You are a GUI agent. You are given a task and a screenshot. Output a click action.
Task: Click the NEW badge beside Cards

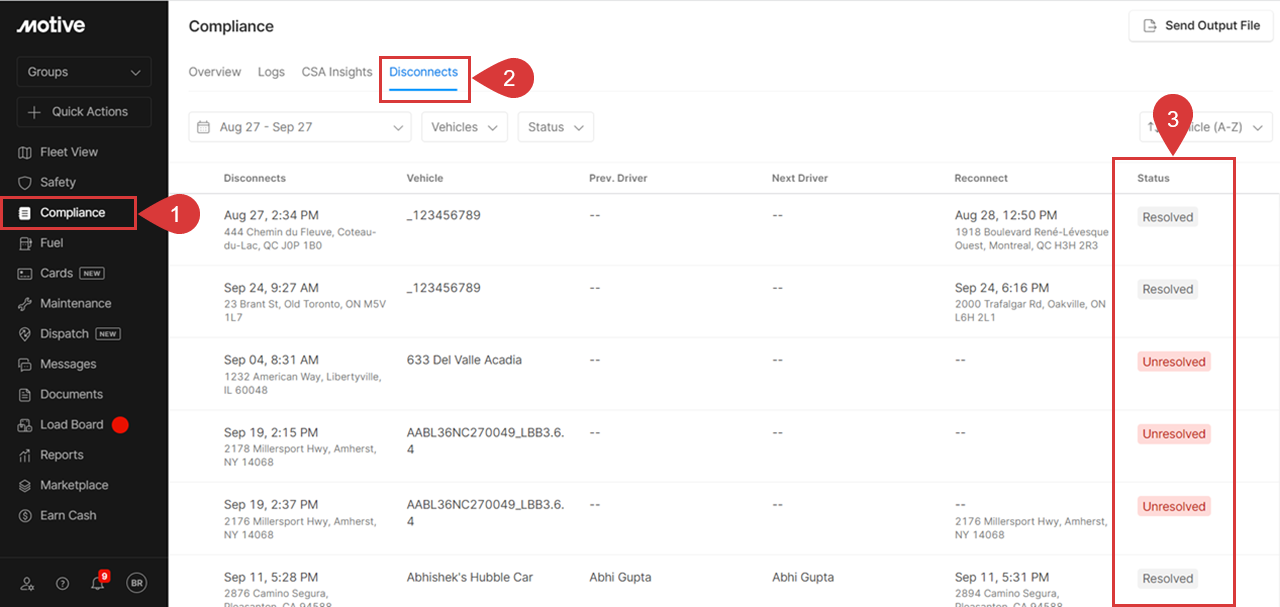tap(92, 273)
